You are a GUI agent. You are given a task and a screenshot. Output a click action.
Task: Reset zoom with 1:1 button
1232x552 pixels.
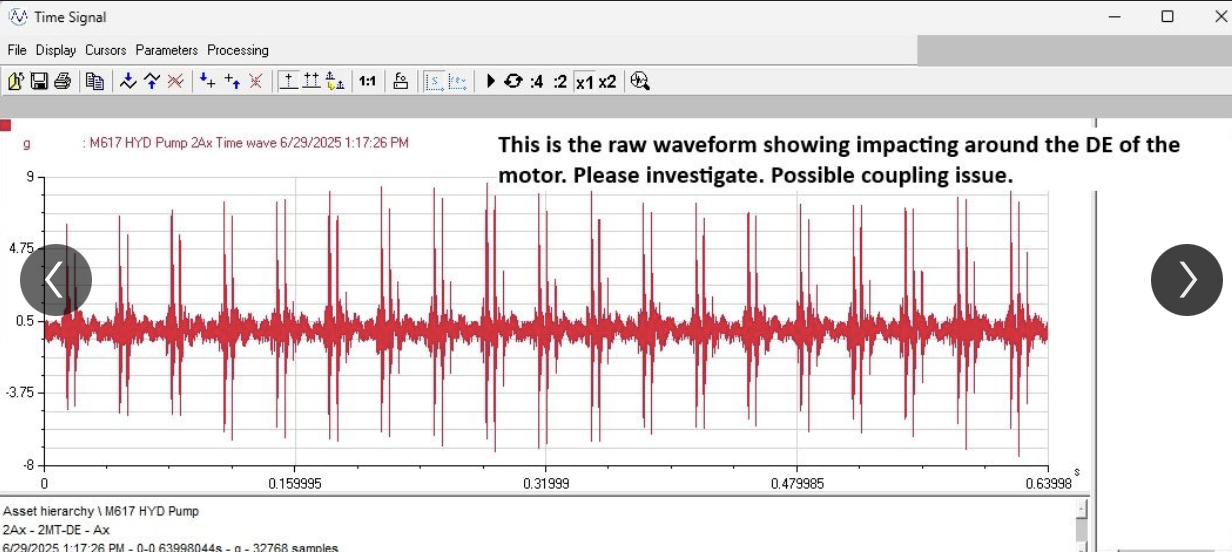(x=367, y=81)
